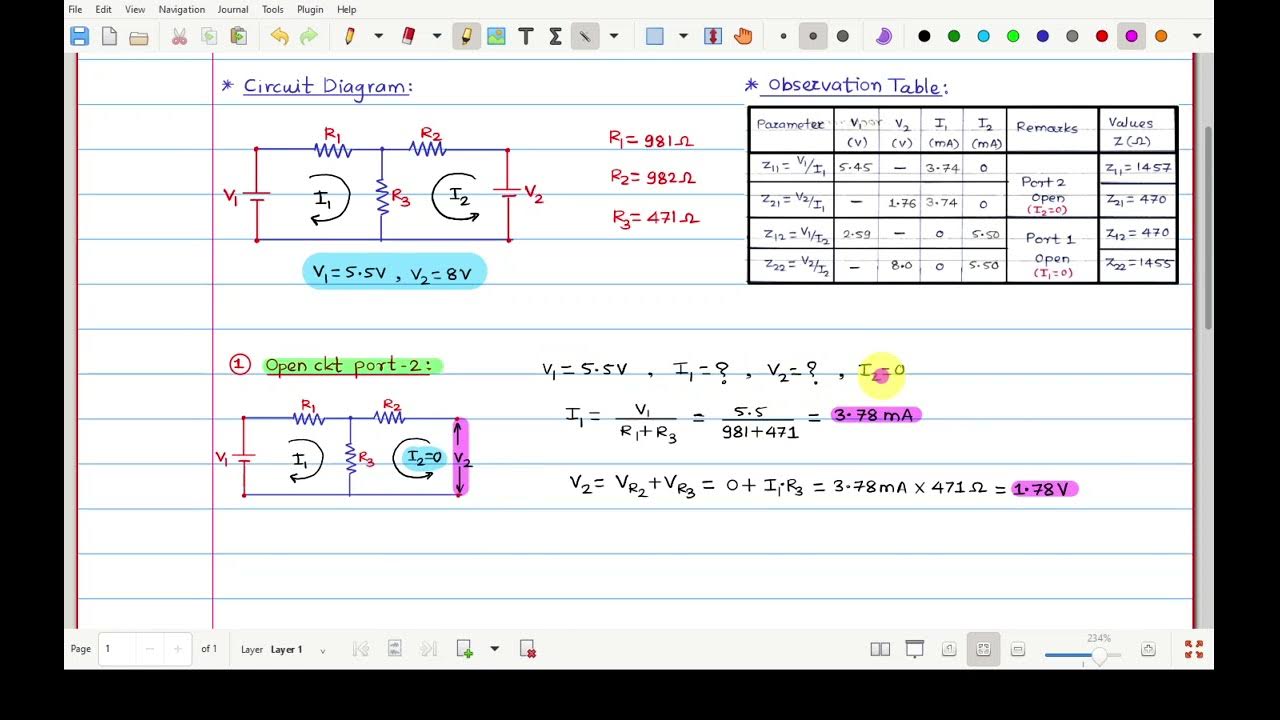Toggle presentation mode

(x=914, y=649)
